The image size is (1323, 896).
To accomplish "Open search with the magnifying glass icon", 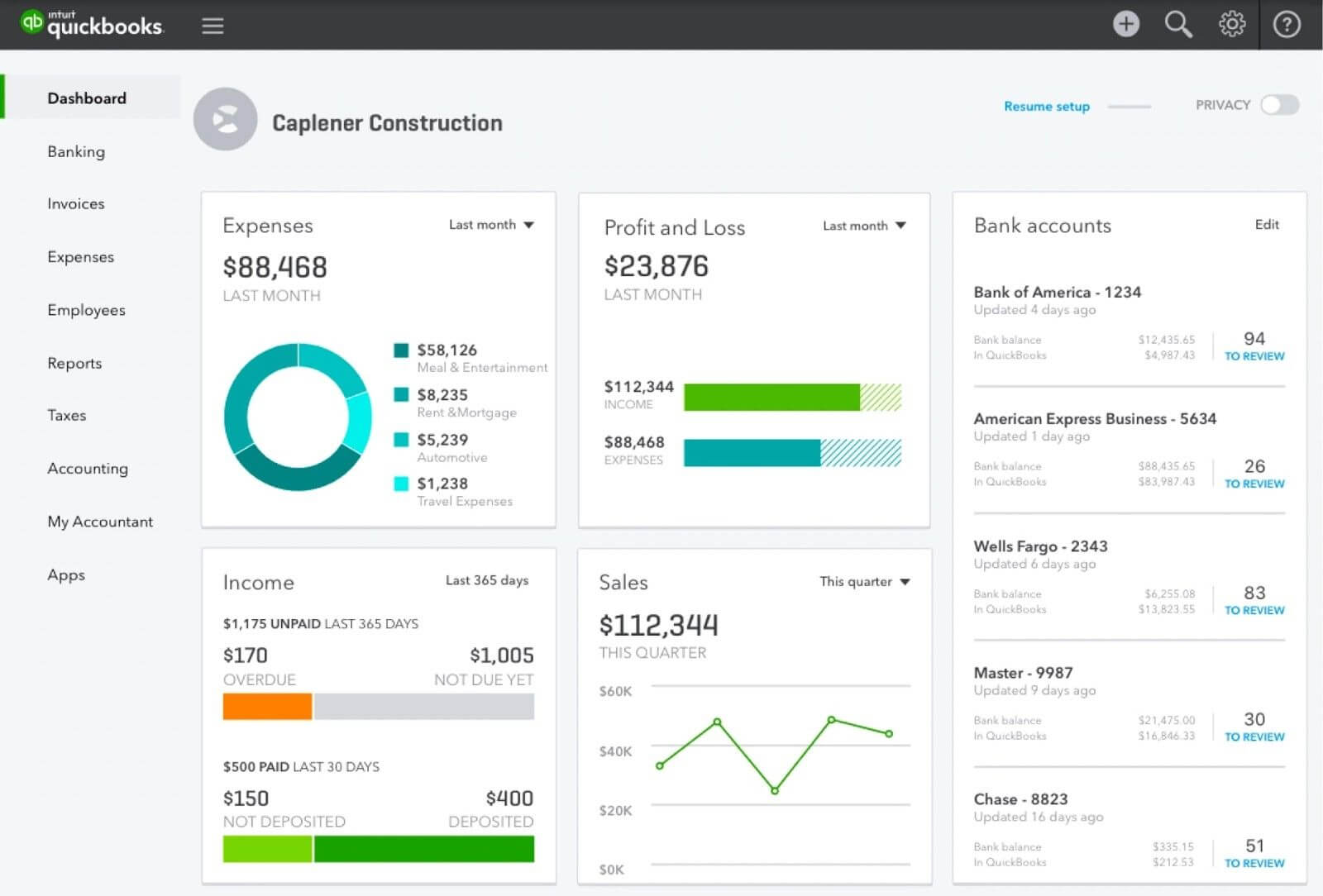I will pyautogui.click(x=1178, y=24).
